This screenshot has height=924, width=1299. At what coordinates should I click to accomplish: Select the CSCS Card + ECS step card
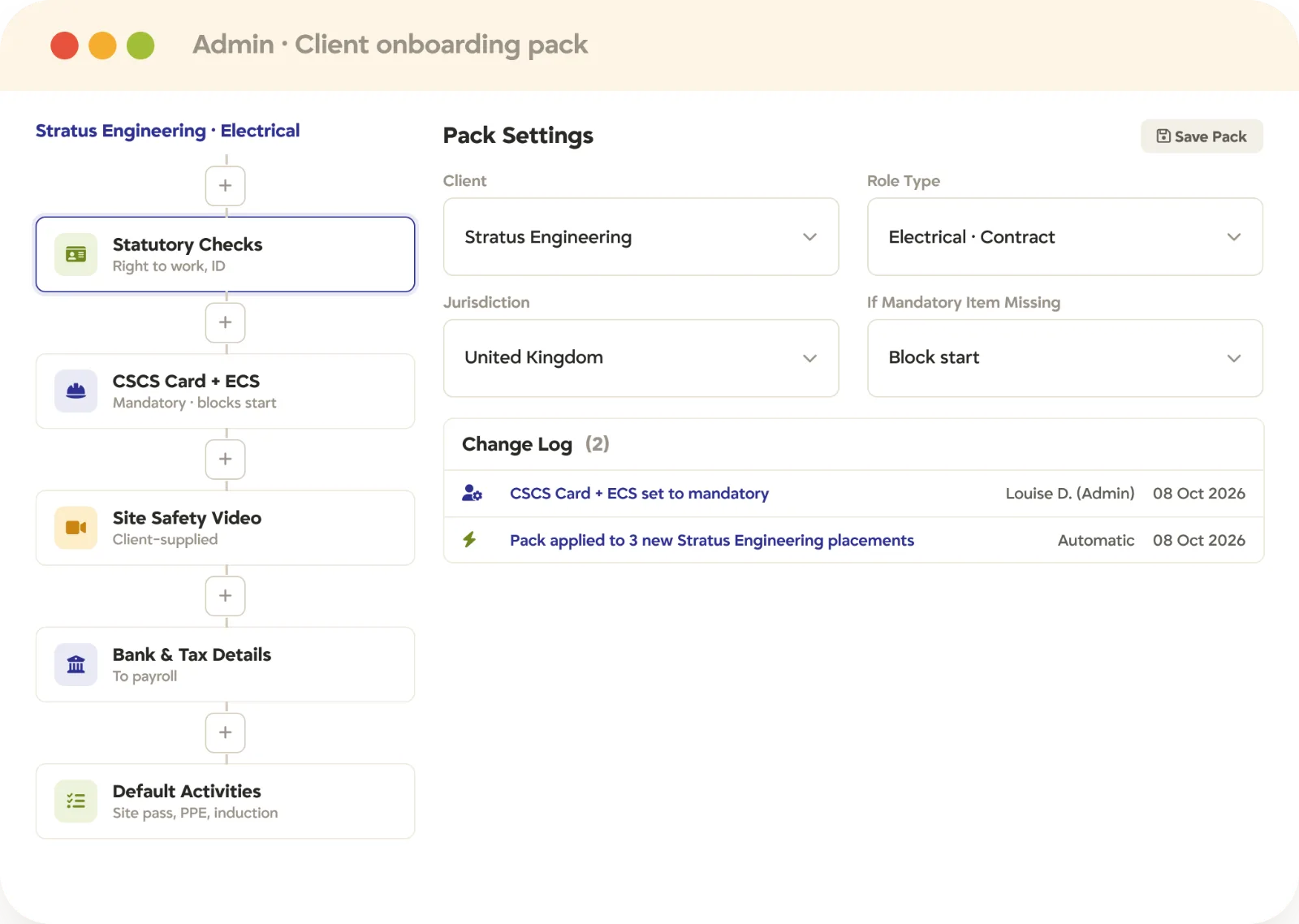click(226, 391)
